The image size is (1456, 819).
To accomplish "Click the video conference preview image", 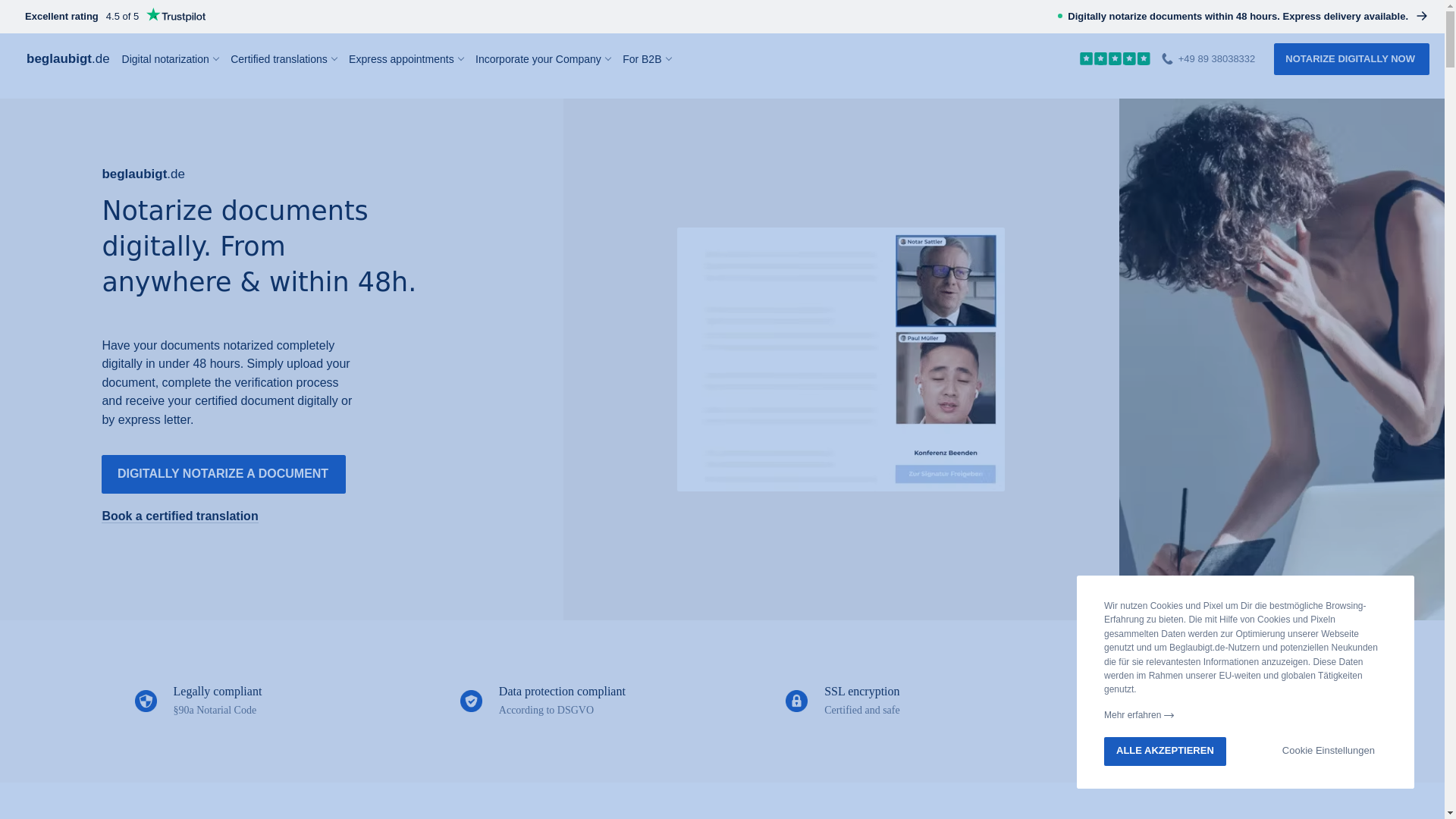I will click(x=841, y=359).
